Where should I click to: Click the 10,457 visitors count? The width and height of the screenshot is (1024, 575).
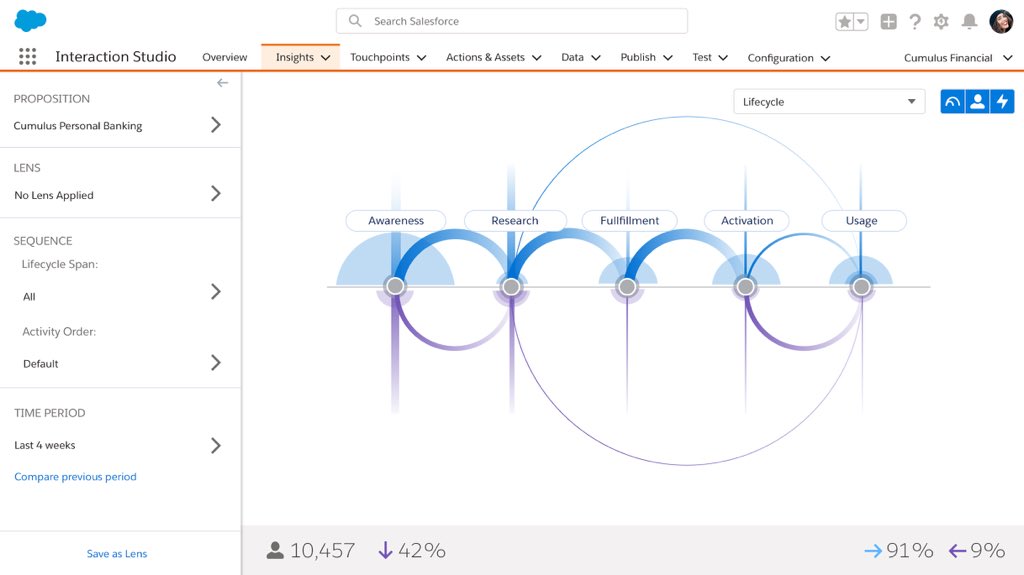[x=323, y=550]
